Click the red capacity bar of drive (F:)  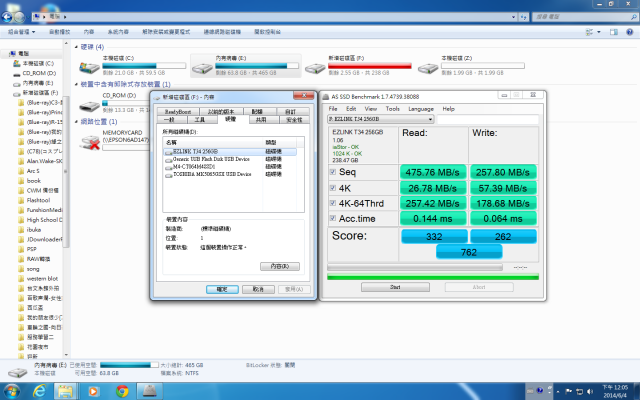370,66
